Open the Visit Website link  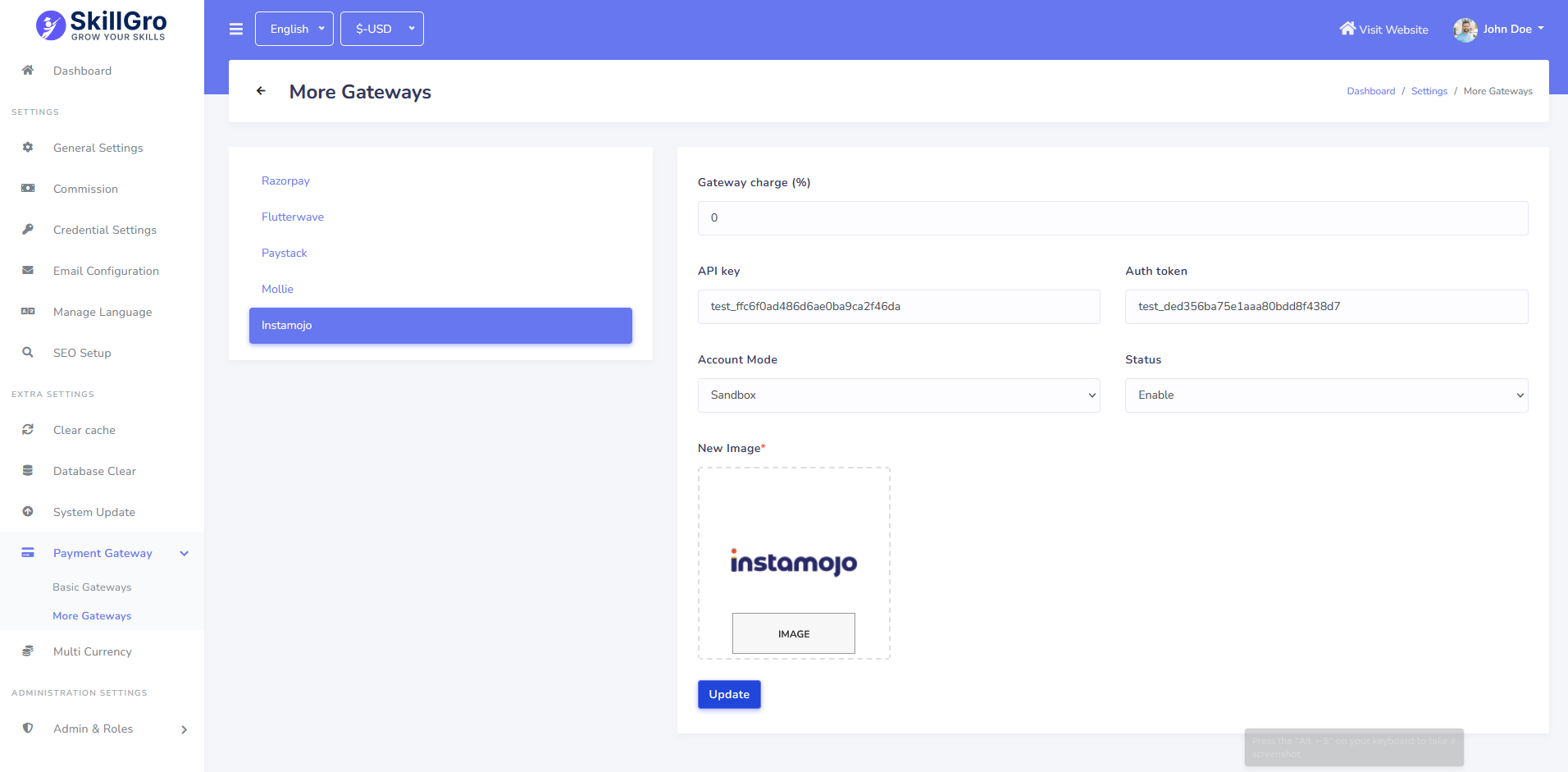[x=1384, y=30]
